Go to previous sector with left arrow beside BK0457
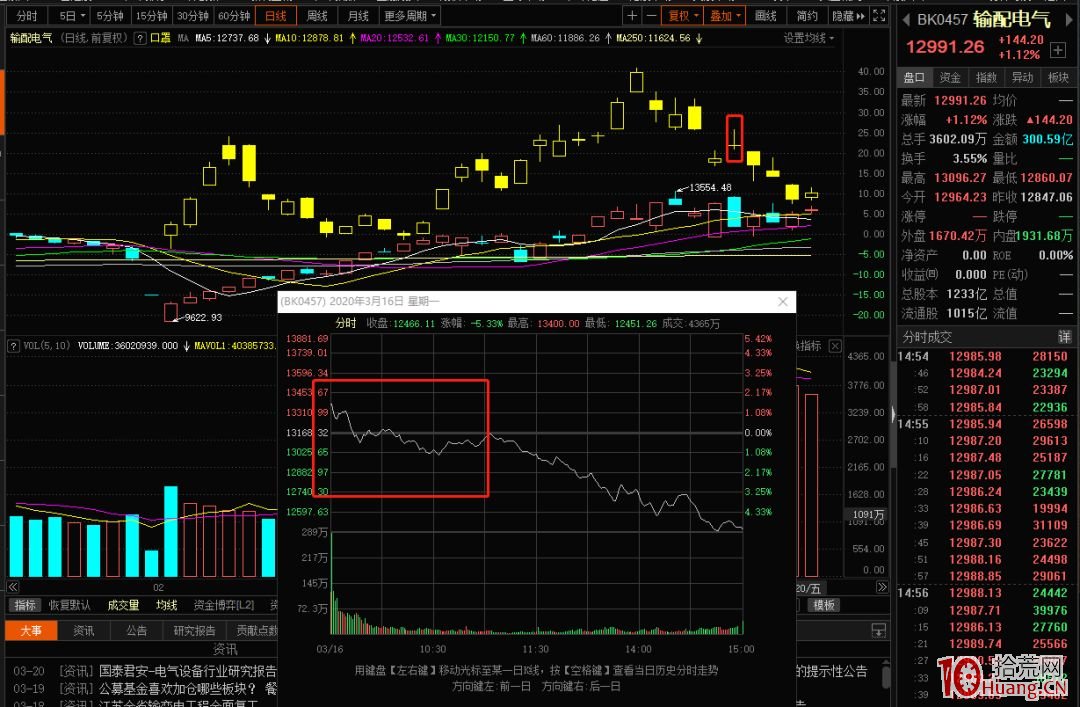1080x707 pixels. click(x=906, y=20)
